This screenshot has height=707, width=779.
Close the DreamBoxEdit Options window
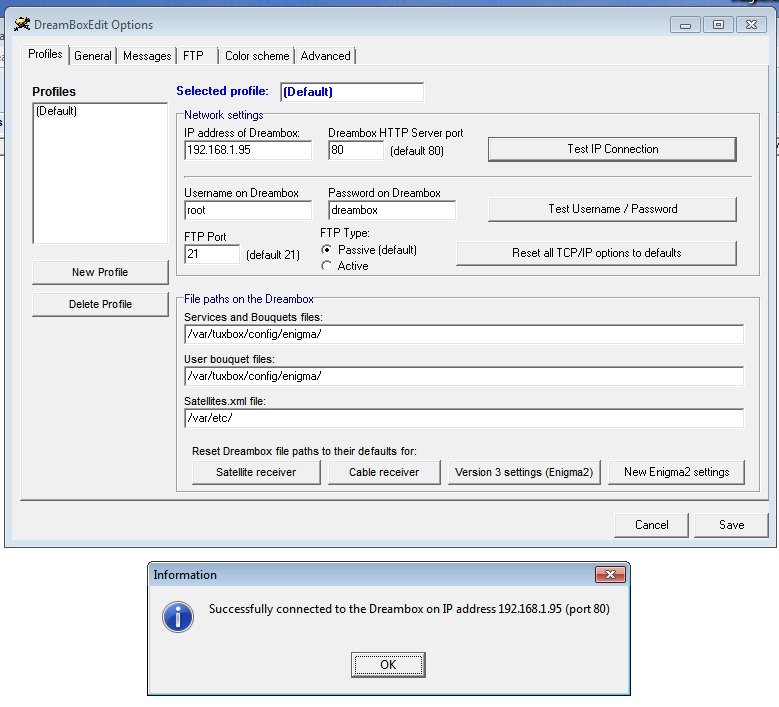click(x=751, y=25)
